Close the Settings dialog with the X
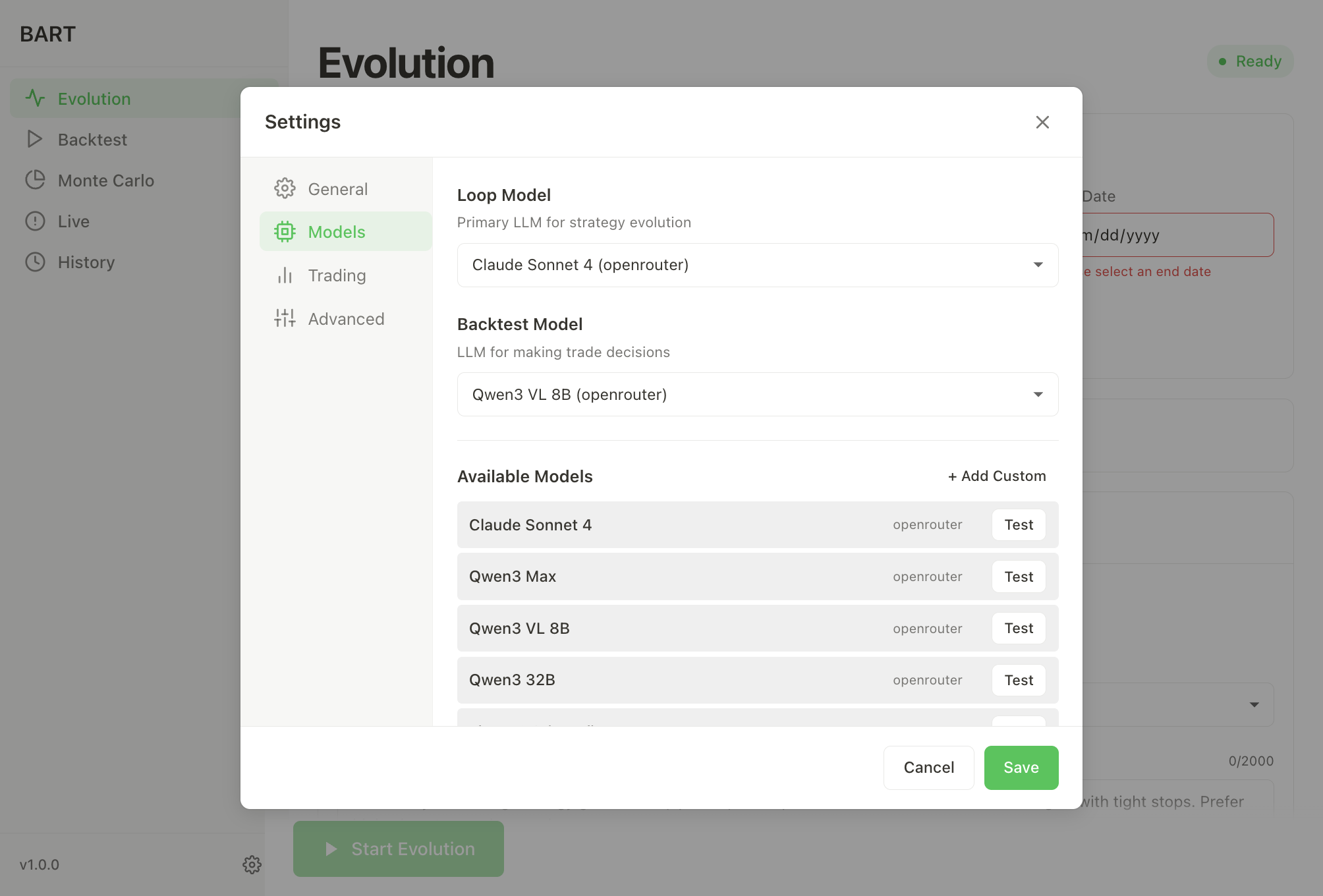The height and width of the screenshot is (896, 1323). 1042,122
